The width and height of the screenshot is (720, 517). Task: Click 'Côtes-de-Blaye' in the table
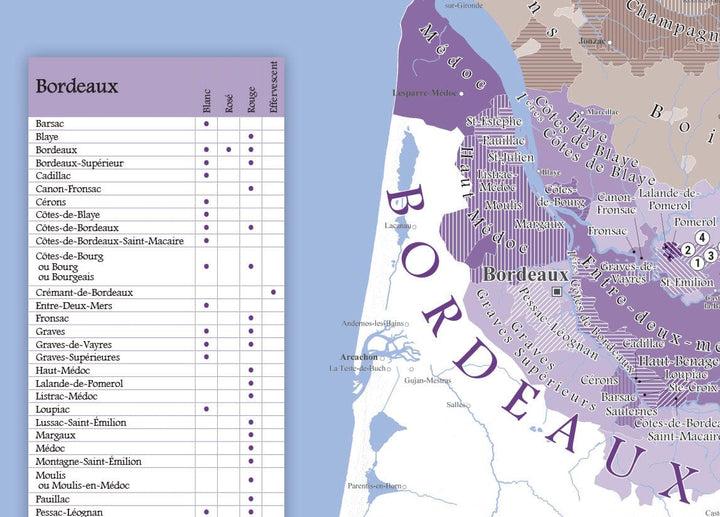coord(68,215)
